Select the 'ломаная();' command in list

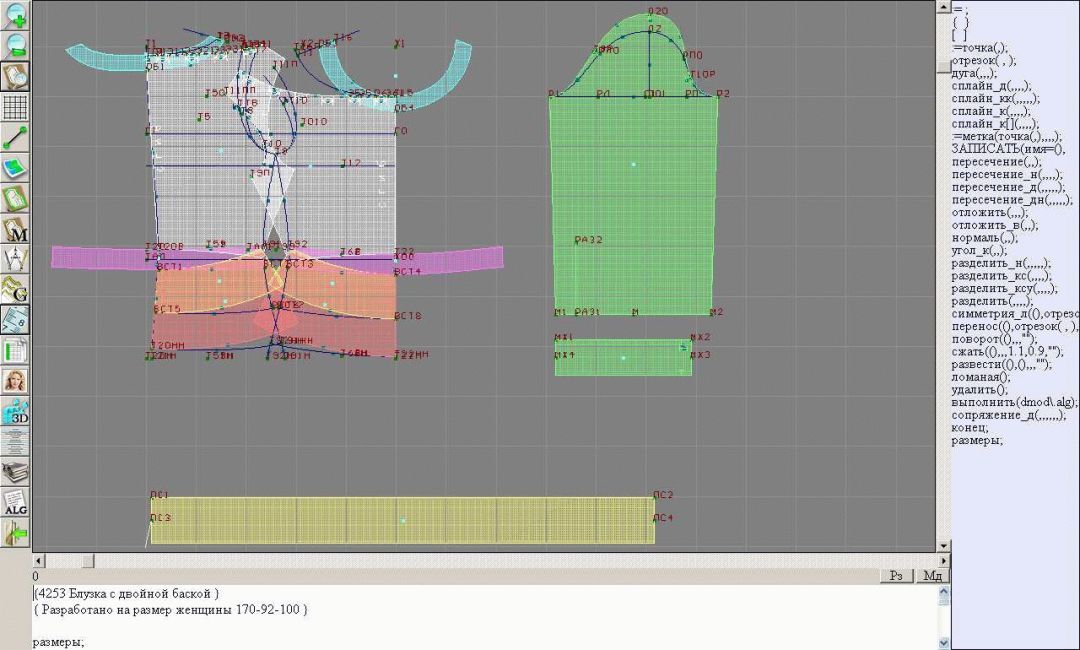[x=980, y=377]
